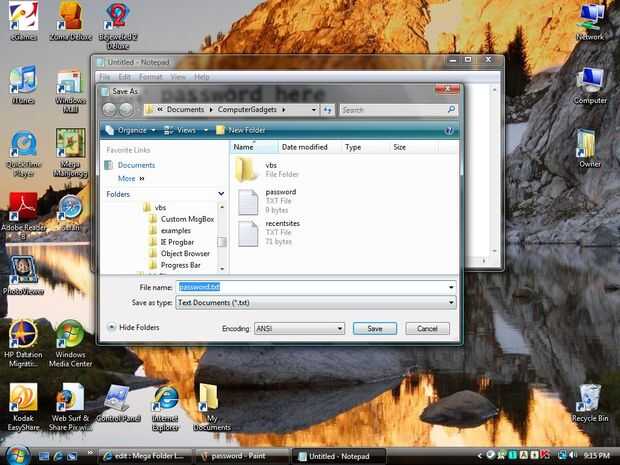Select the Windows Mail desktop icon
Screen dimensions: 620x465
(x=70, y=91)
